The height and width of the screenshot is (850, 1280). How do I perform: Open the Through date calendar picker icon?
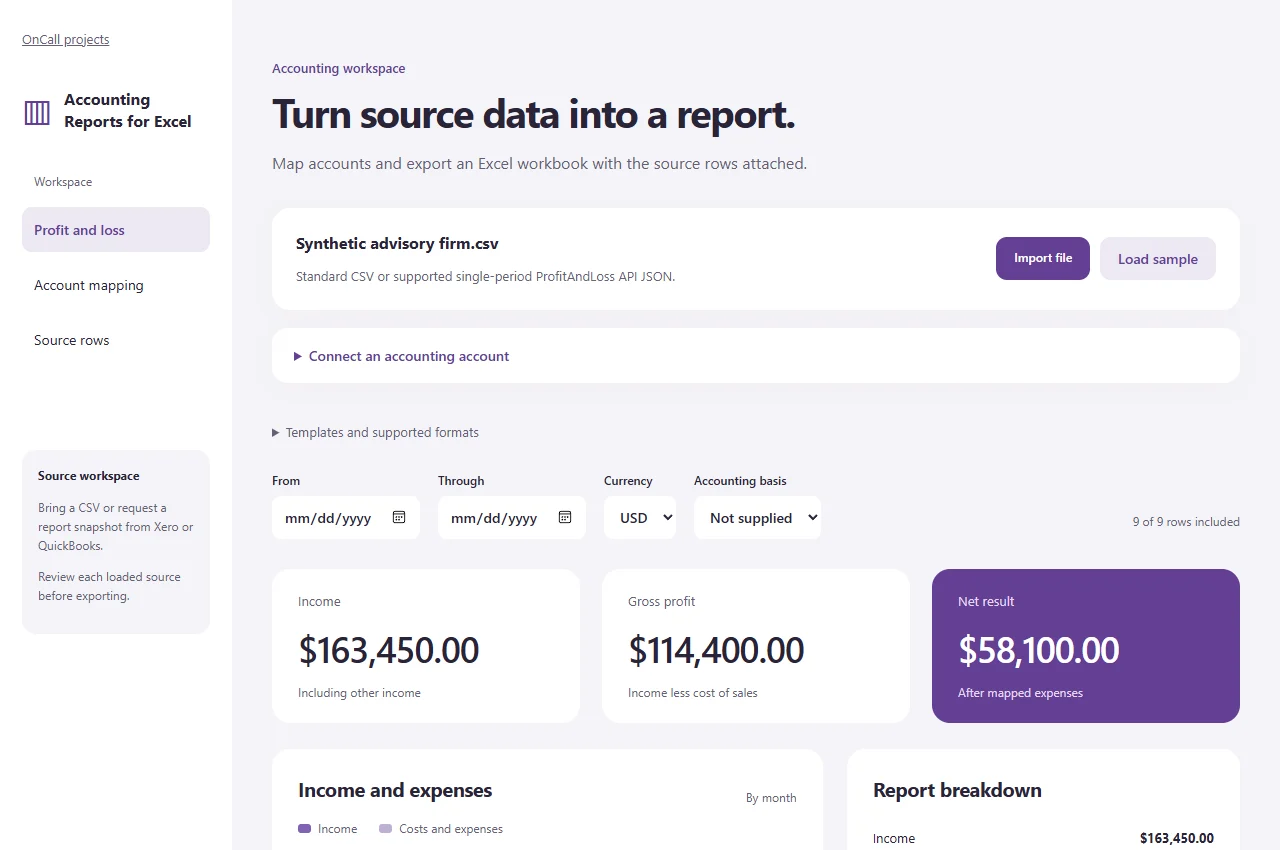tap(565, 517)
